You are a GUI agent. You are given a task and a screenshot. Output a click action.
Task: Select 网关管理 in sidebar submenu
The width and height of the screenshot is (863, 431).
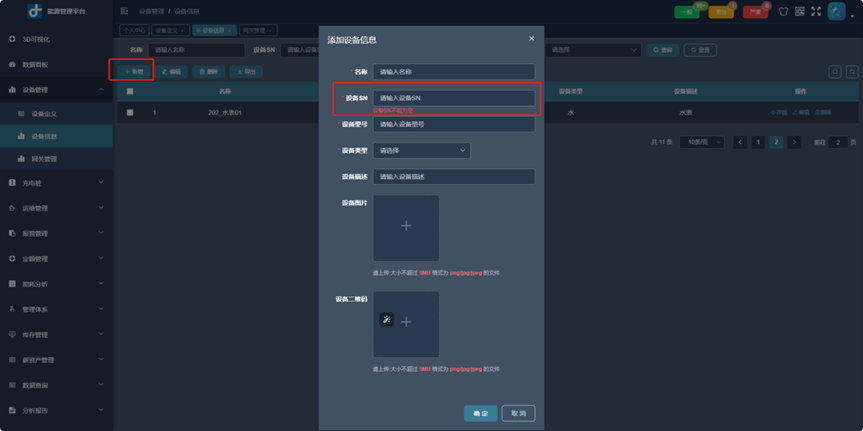coord(56,159)
